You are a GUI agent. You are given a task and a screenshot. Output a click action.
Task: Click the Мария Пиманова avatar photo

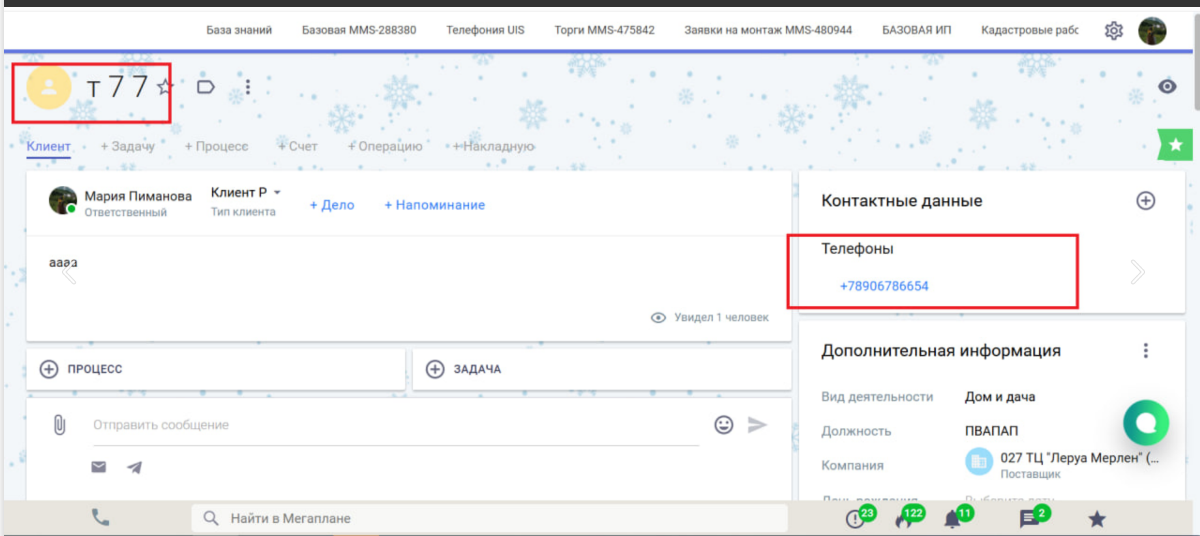(63, 200)
